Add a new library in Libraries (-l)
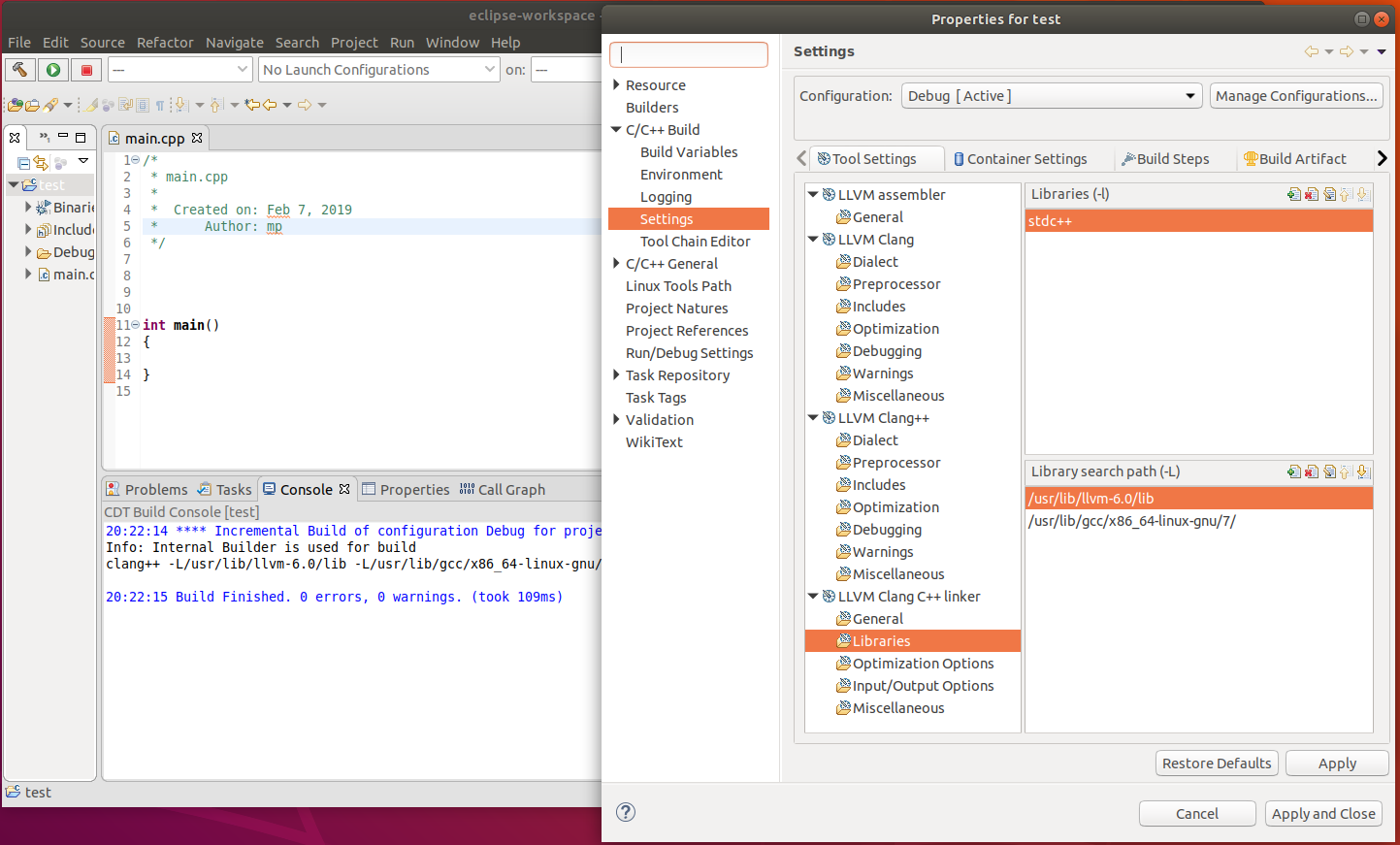The height and width of the screenshot is (845, 1400). point(1293,195)
